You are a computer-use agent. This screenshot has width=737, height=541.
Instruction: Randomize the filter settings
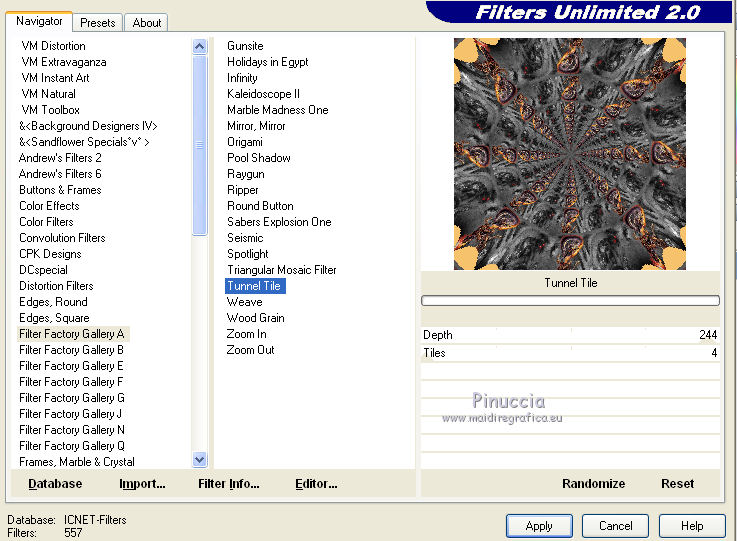click(x=593, y=484)
